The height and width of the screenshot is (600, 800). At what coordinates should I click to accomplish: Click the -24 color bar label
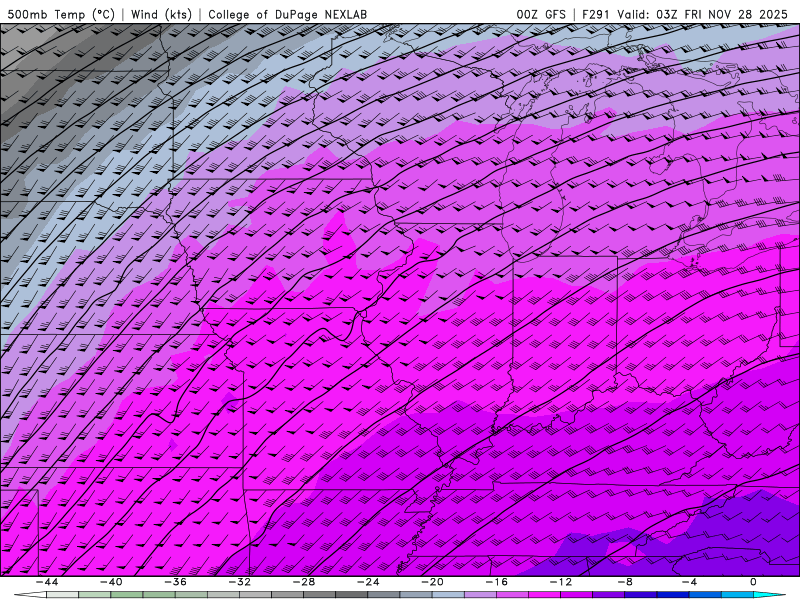(x=368, y=582)
